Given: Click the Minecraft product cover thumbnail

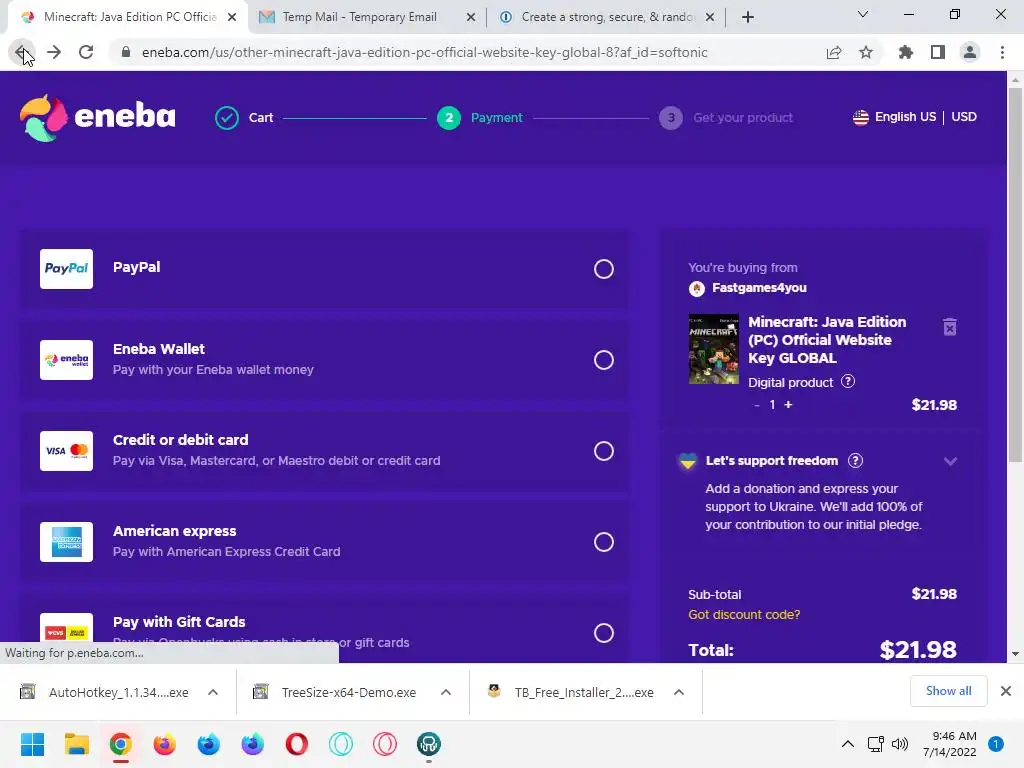Looking at the screenshot, I should click(x=714, y=349).
